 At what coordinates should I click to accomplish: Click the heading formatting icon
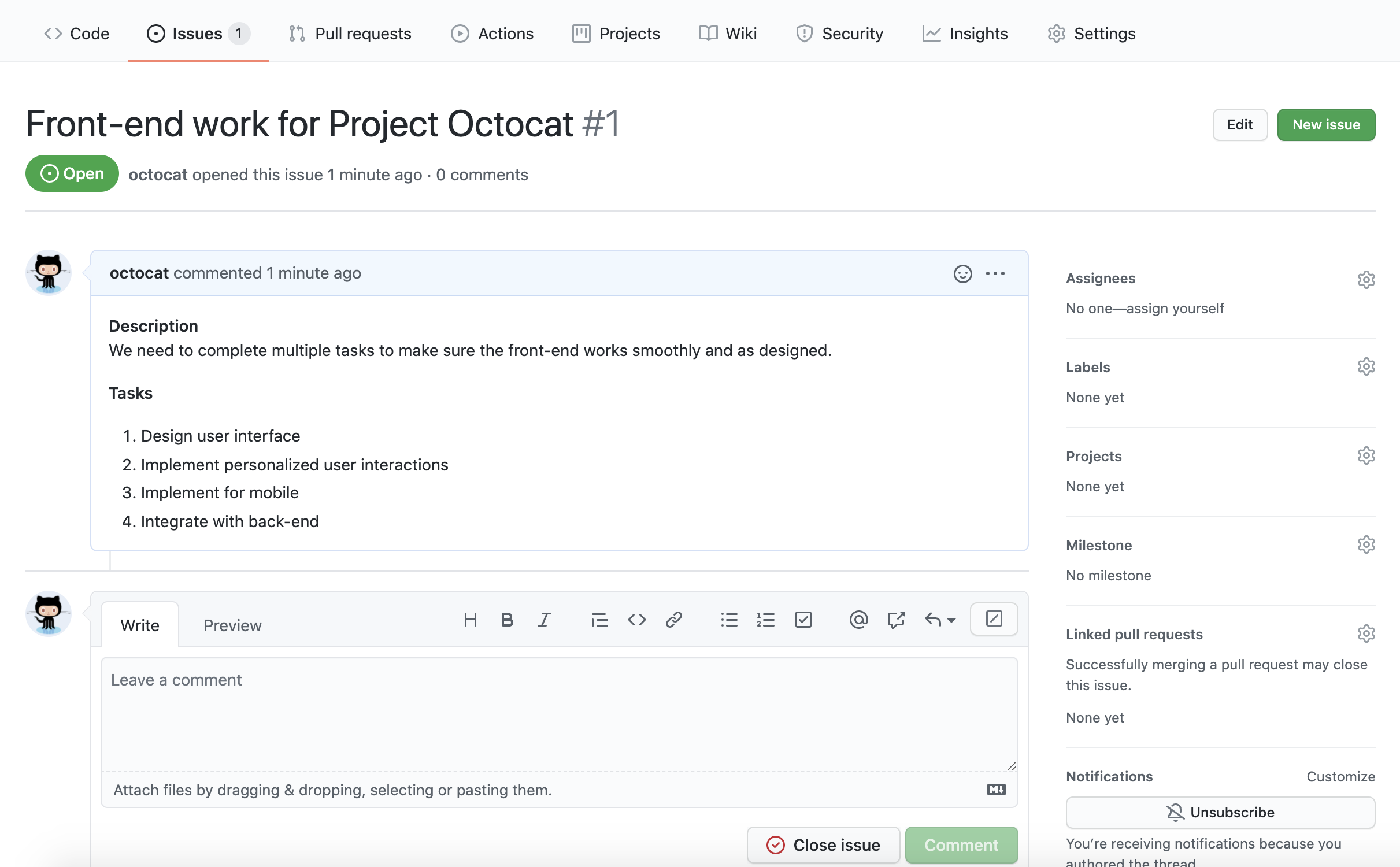pos(468,619)
